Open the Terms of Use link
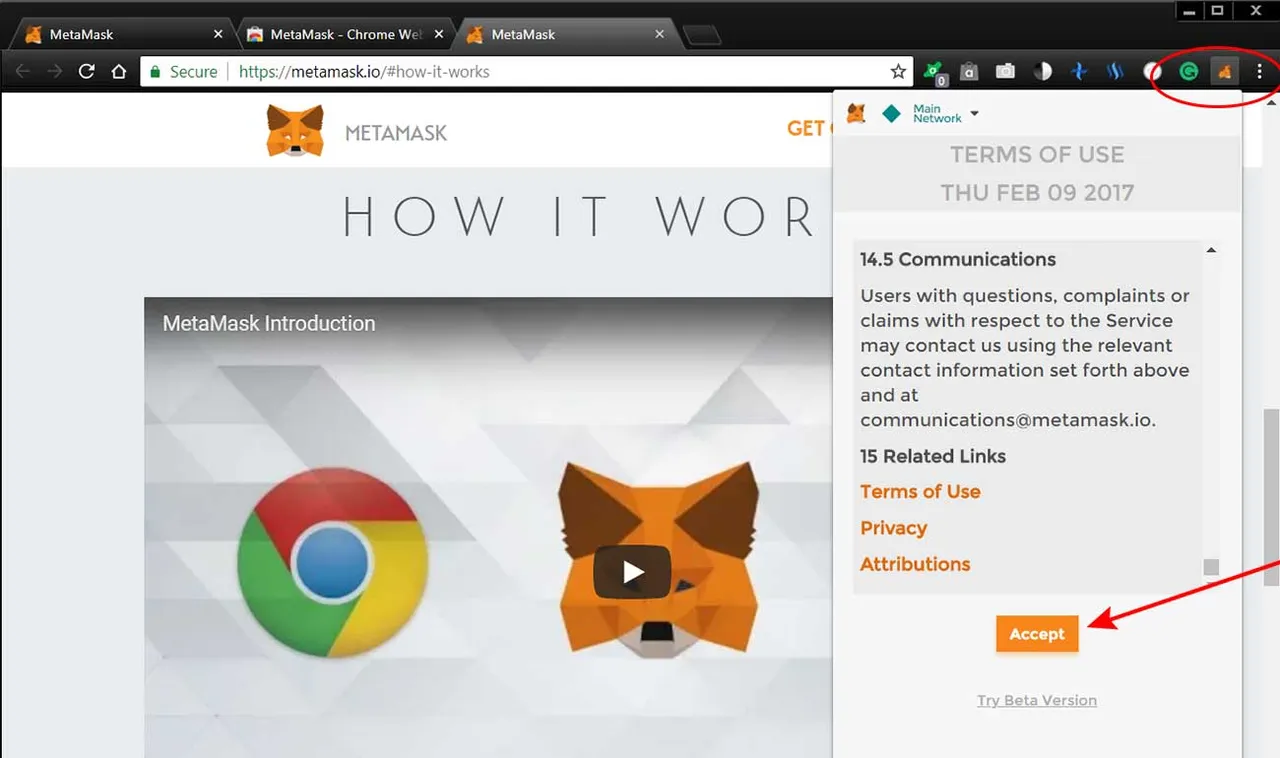The image size is (1280, 758). (920, 491)
